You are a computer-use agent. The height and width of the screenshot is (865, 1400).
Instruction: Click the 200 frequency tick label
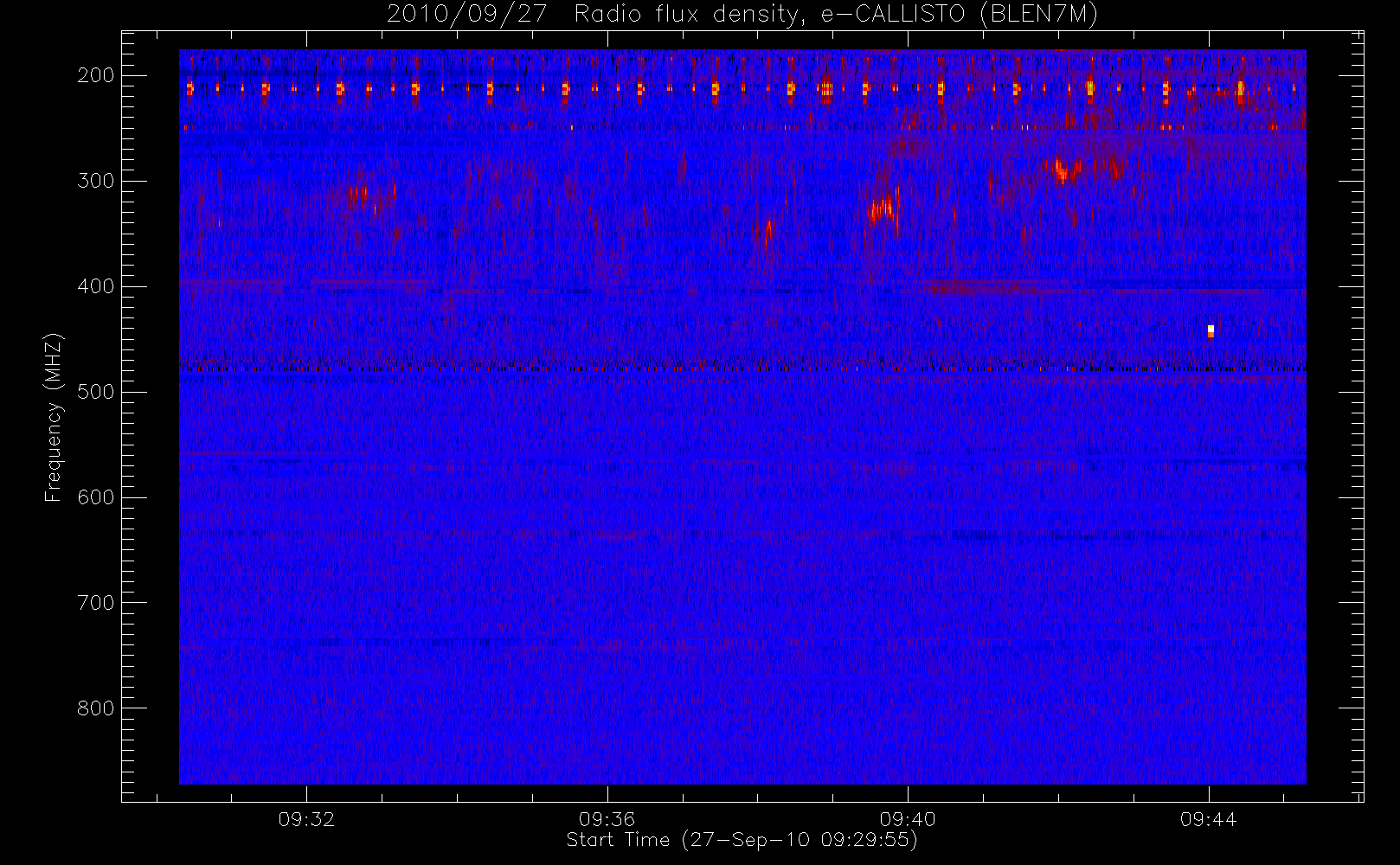[x=95, y=75]
